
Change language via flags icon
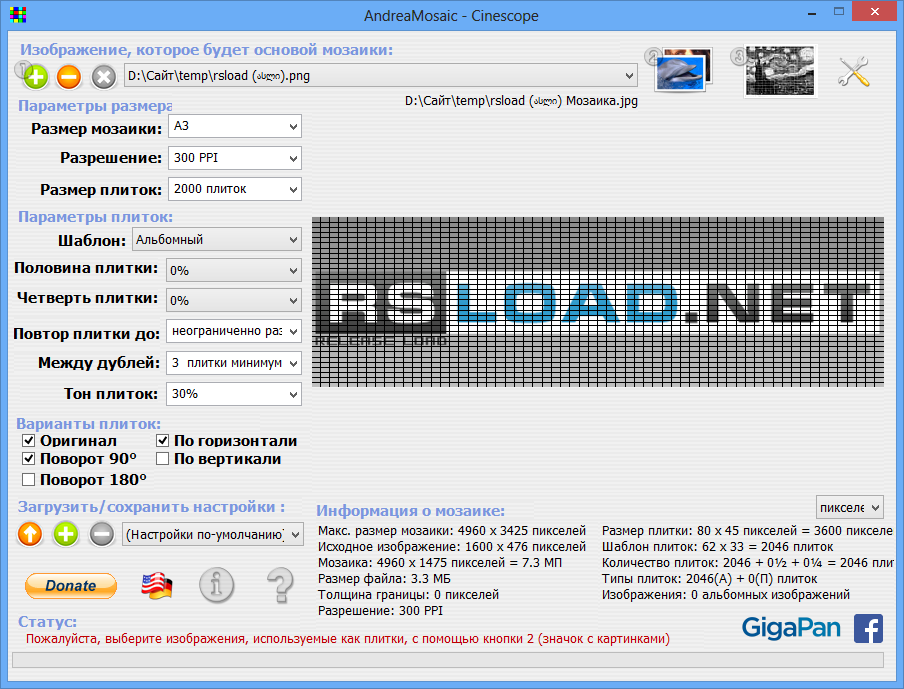(157, 586)
